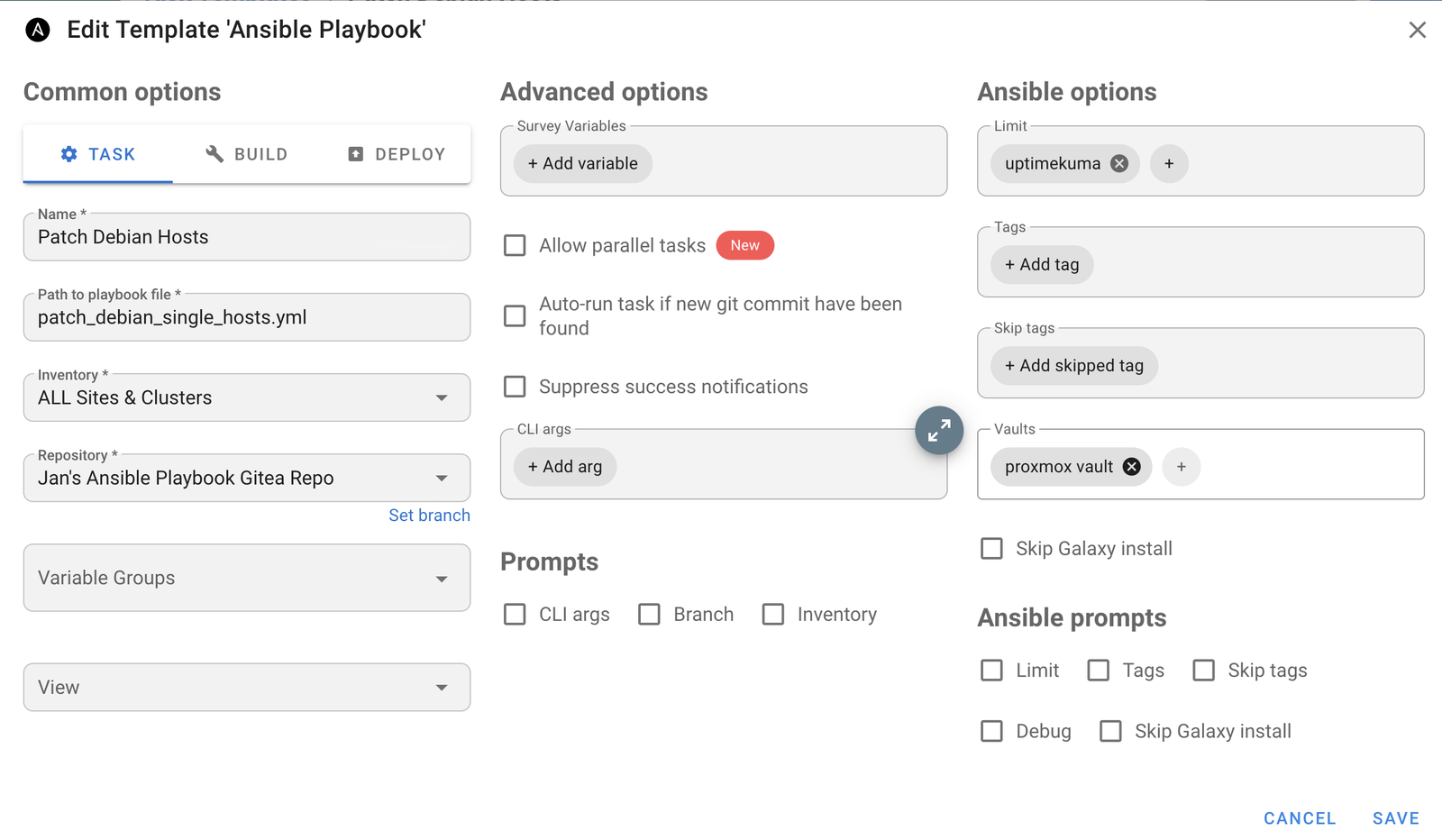Enable the Debug ansible prompt
1442x840 pixels.
pos(991,731)
